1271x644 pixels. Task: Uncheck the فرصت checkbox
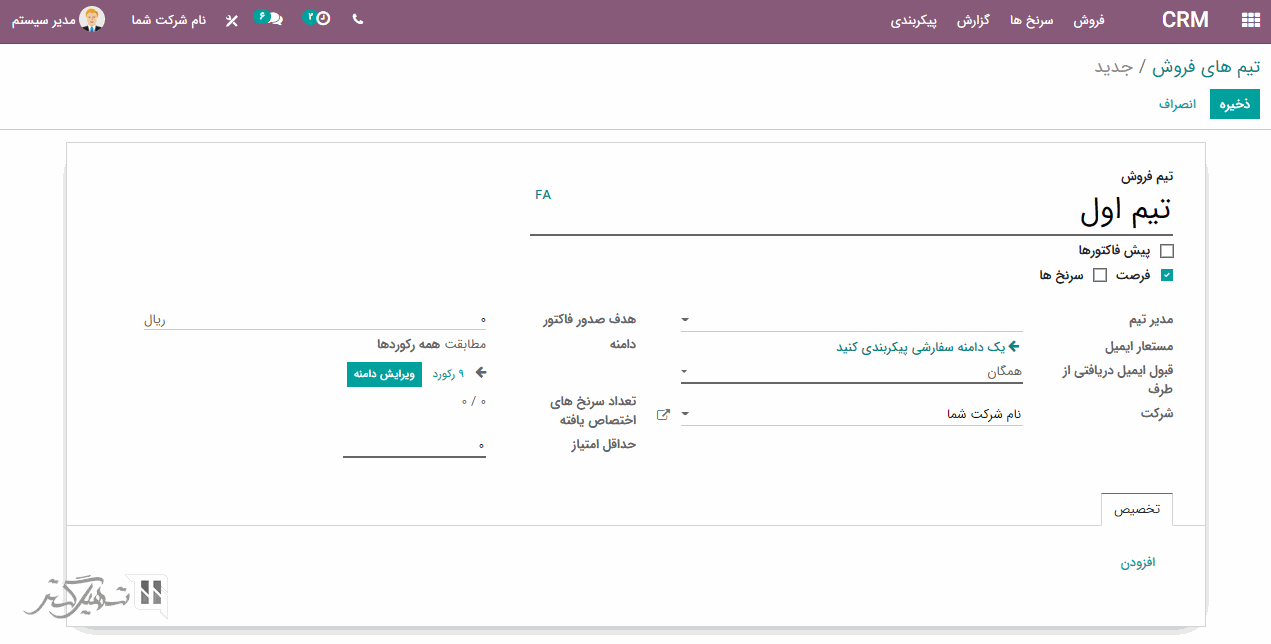coord(1166,274)
